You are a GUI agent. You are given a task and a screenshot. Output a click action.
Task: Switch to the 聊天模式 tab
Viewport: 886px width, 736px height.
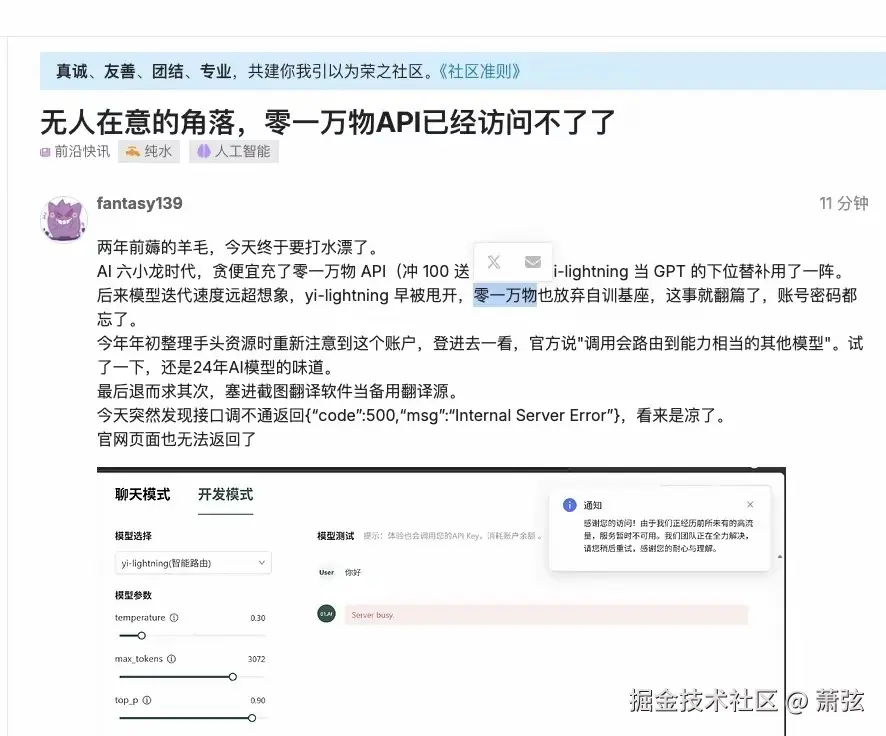tap(142, 495)
